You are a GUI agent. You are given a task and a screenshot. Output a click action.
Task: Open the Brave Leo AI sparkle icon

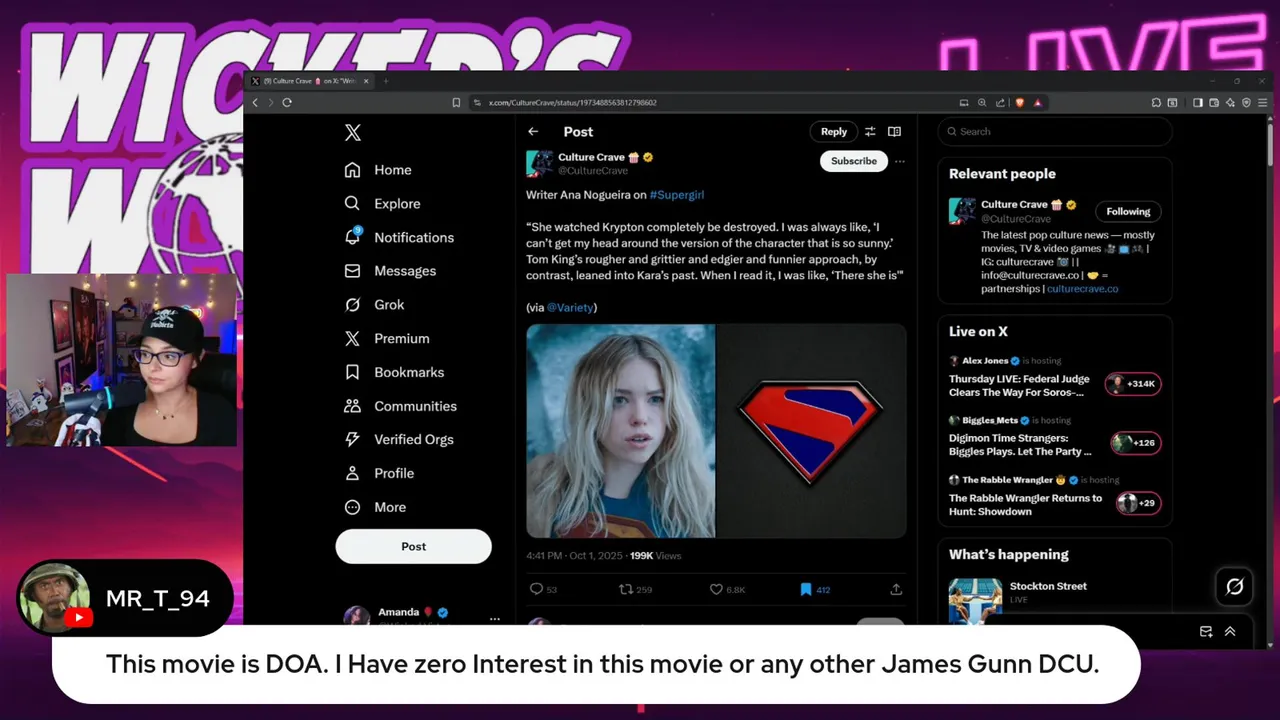click(1230, 102)
